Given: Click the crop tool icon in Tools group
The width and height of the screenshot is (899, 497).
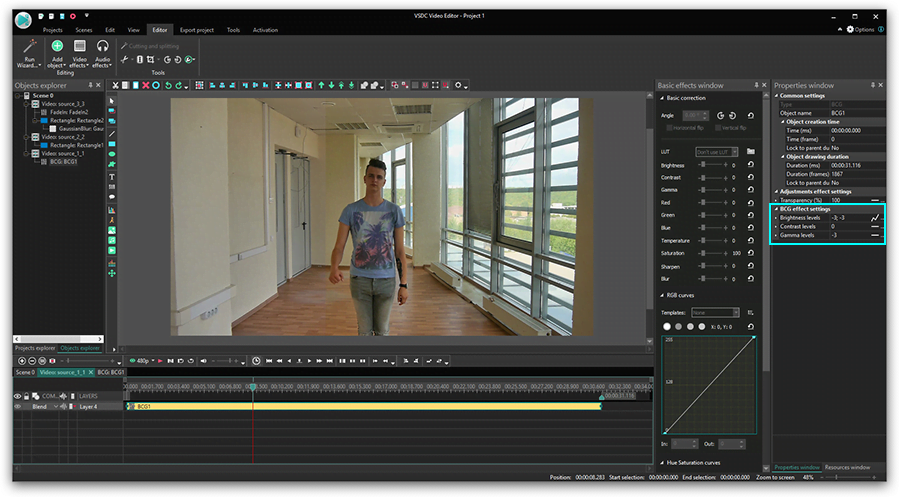Looking at the screenshot, I should tap(150, 59).
